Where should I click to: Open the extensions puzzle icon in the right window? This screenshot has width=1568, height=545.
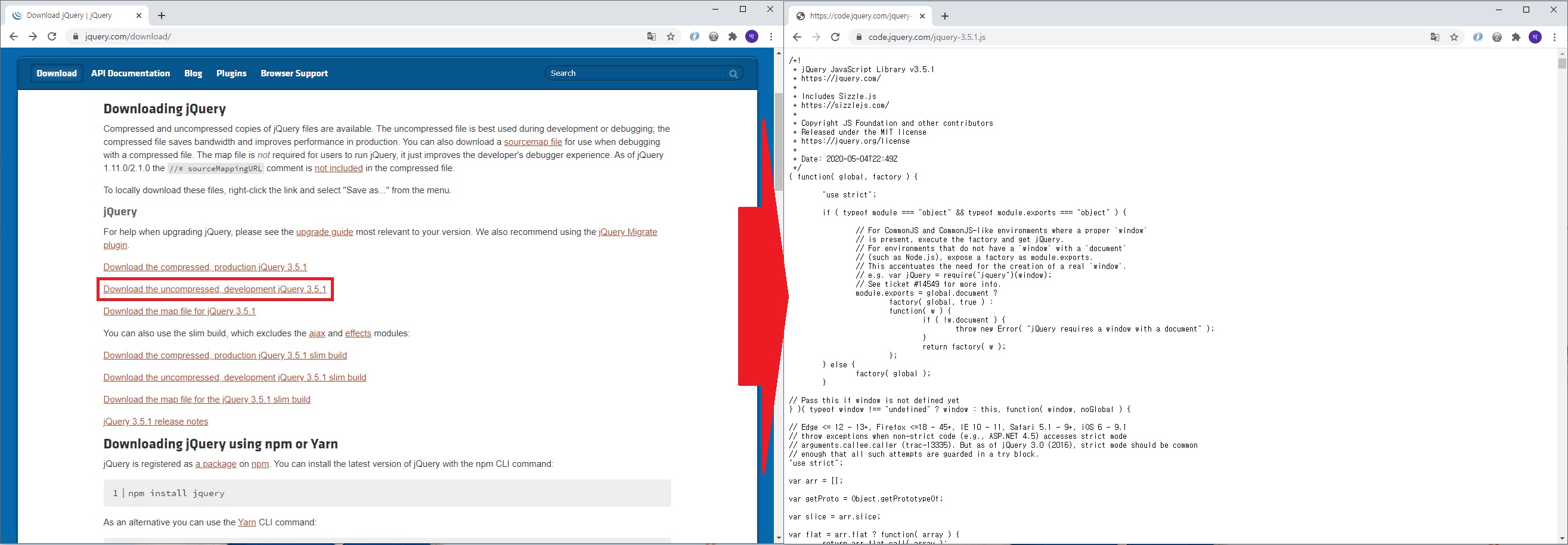click(x=1516, y=37)
